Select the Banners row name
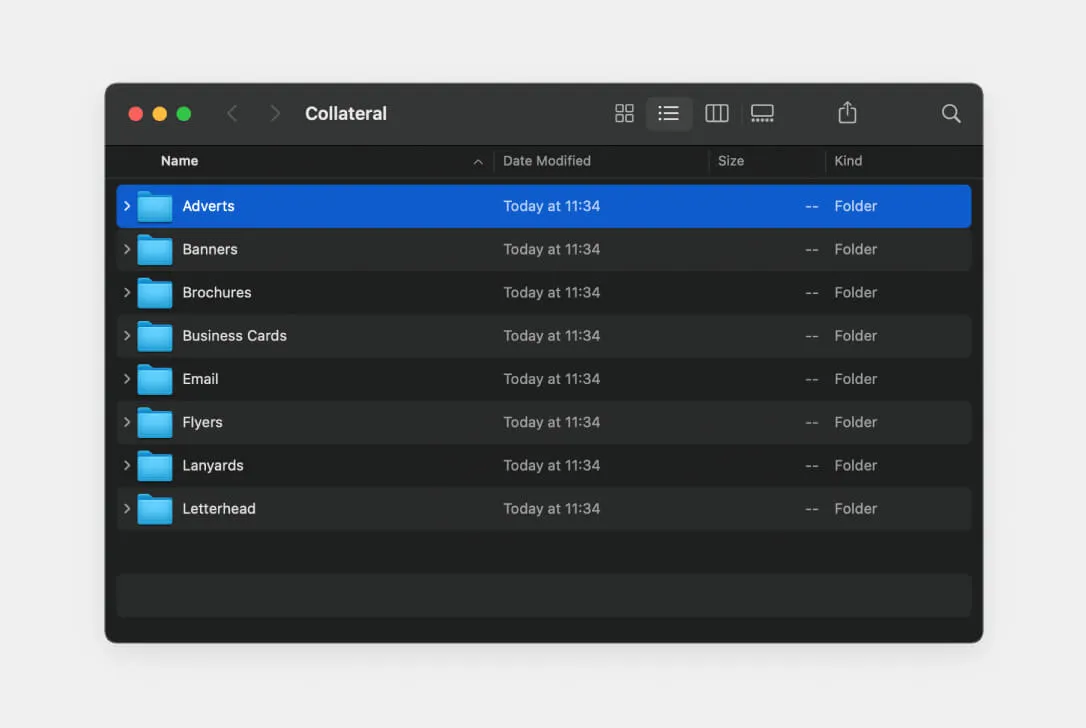This screenshot has width=1086, height=728. coord(210,249)
